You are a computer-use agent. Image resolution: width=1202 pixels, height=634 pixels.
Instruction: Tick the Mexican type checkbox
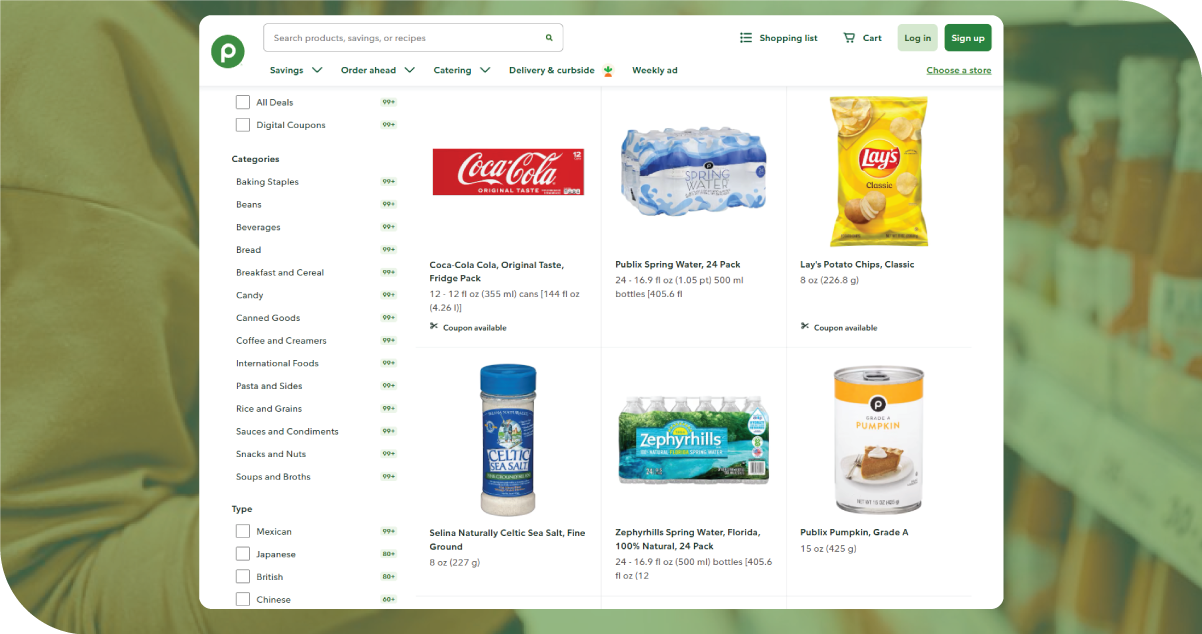[243, 531]
